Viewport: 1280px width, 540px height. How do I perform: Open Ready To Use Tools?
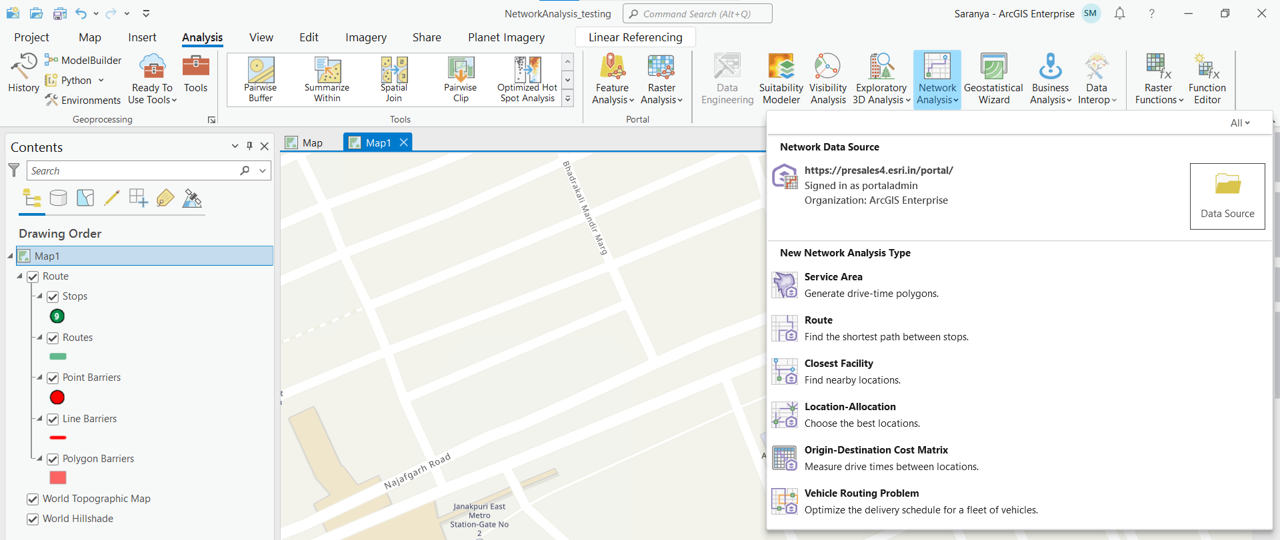click(x=152, y=79)
